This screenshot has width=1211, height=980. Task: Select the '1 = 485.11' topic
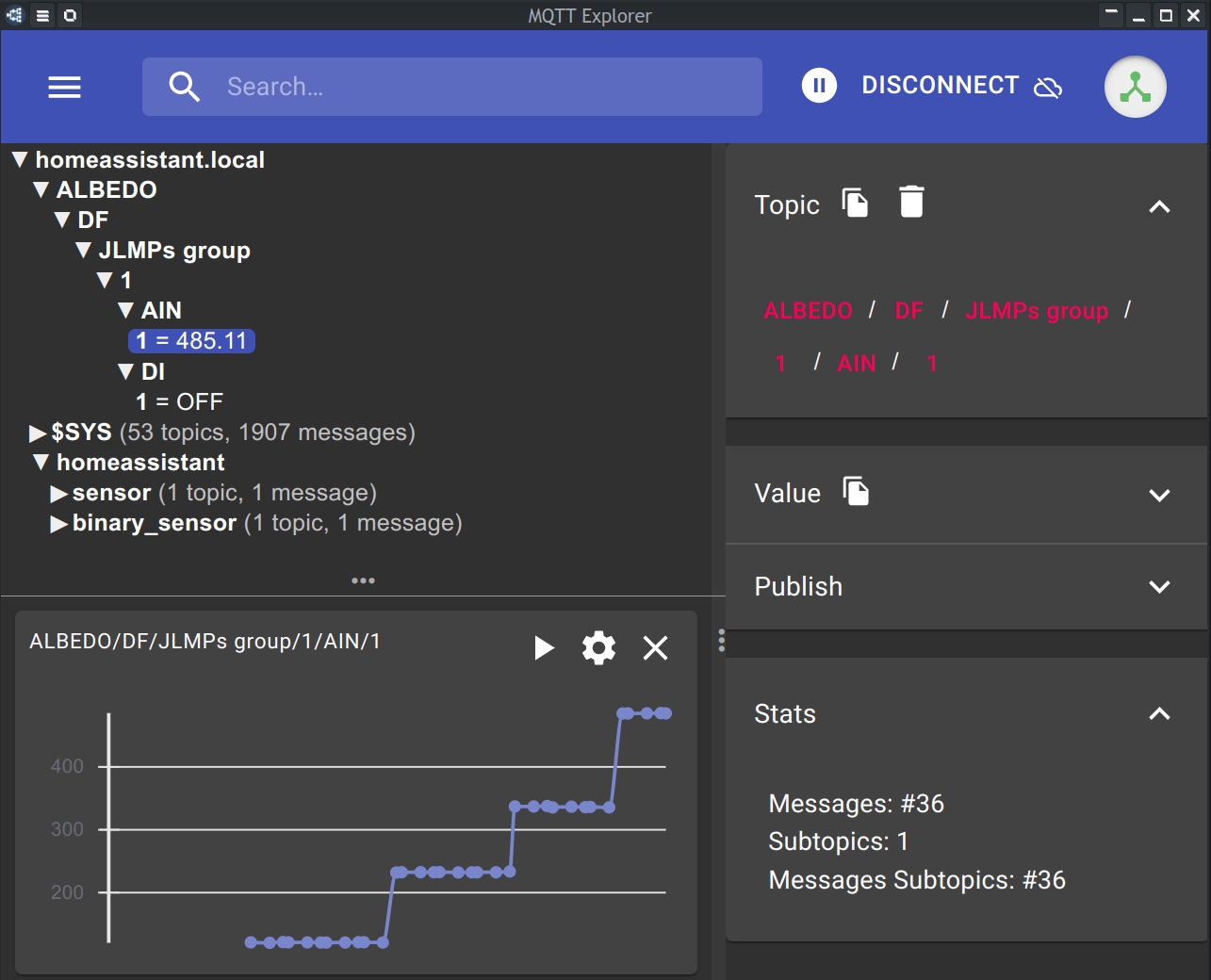tap(191, 340)
